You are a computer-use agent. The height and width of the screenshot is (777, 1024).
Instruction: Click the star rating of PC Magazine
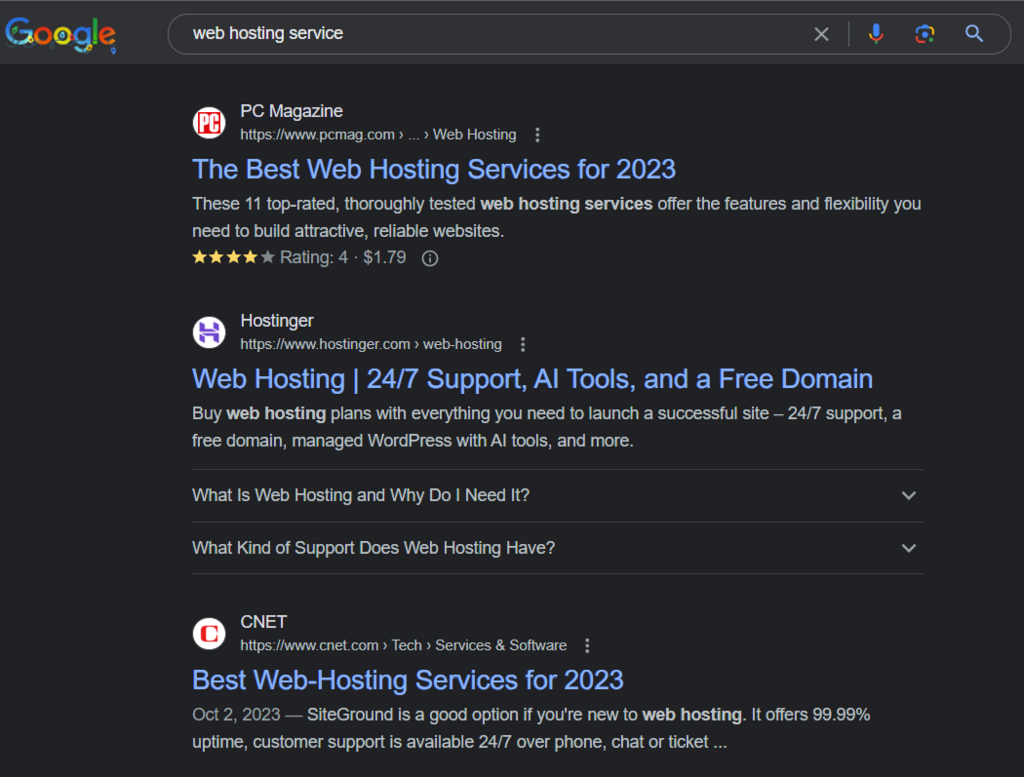pyautogui.click(x=233, y=257)
